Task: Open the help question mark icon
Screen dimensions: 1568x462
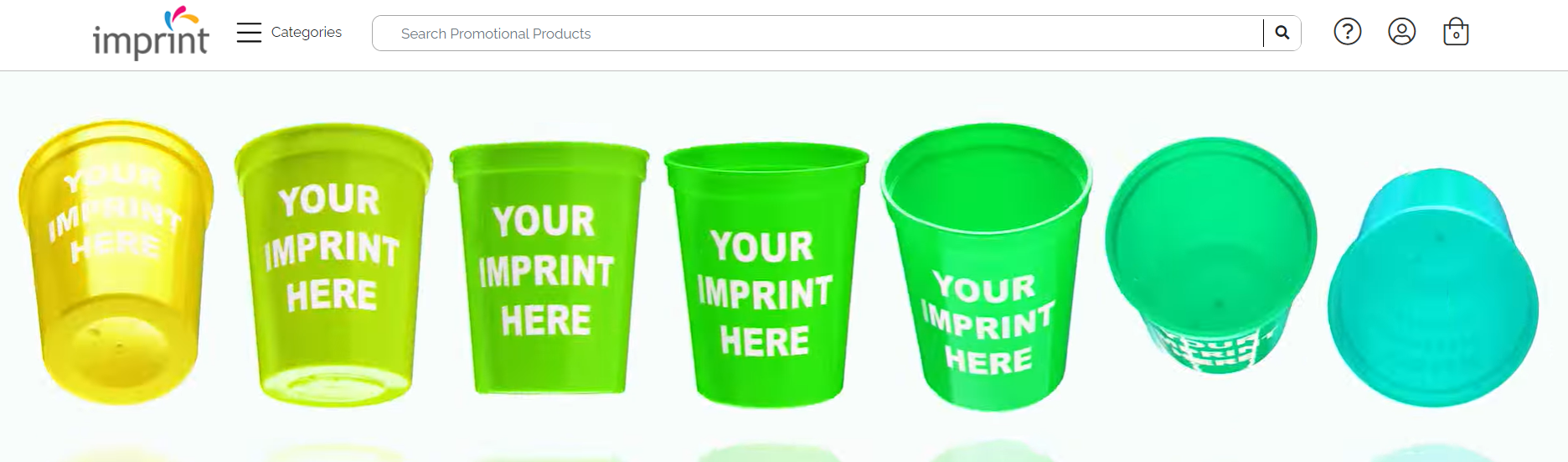Action: 1348,32
